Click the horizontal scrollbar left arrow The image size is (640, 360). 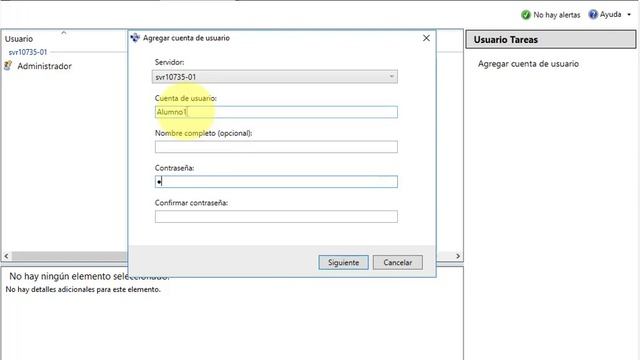(x=7, y=256)
